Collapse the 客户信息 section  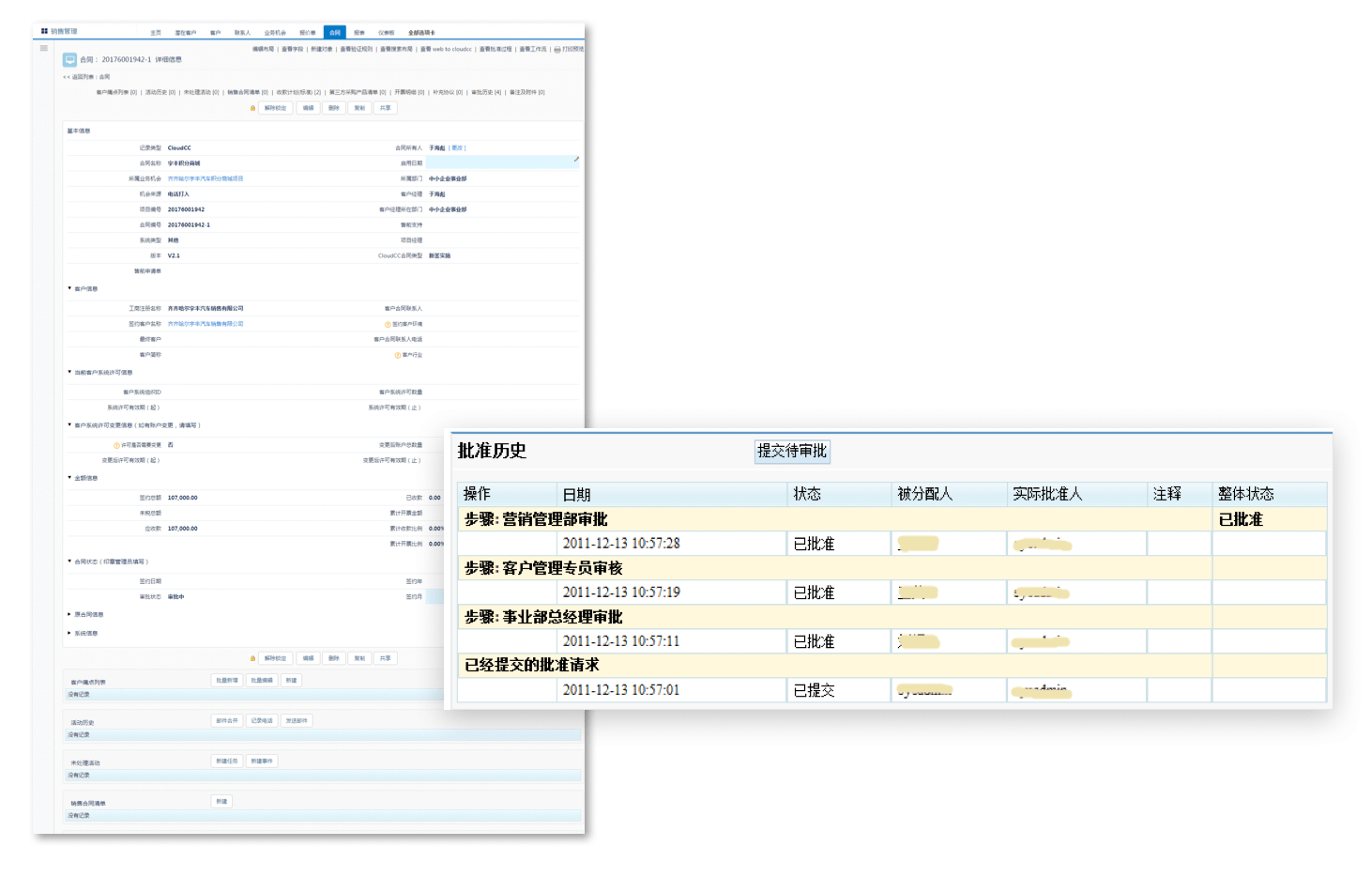[69, 288]
